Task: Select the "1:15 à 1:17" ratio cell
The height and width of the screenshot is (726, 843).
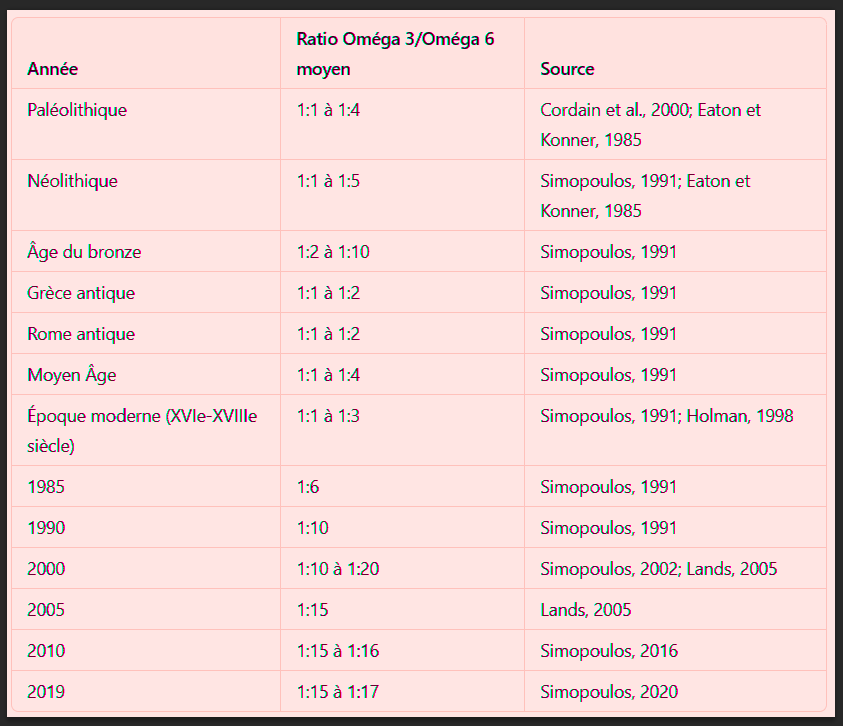Action: click(337, 691)
